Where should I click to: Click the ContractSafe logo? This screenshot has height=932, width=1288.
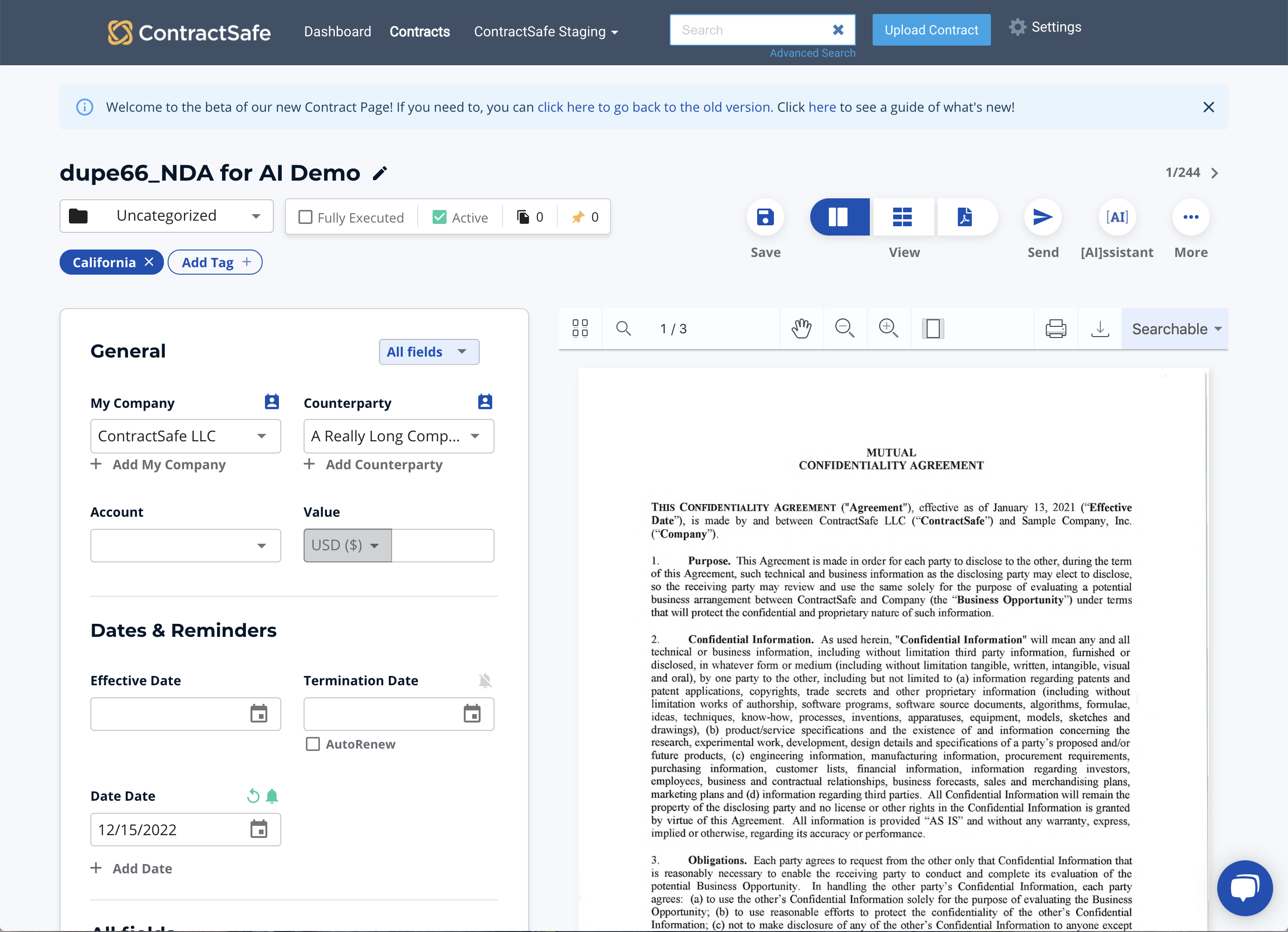(189, 32)
